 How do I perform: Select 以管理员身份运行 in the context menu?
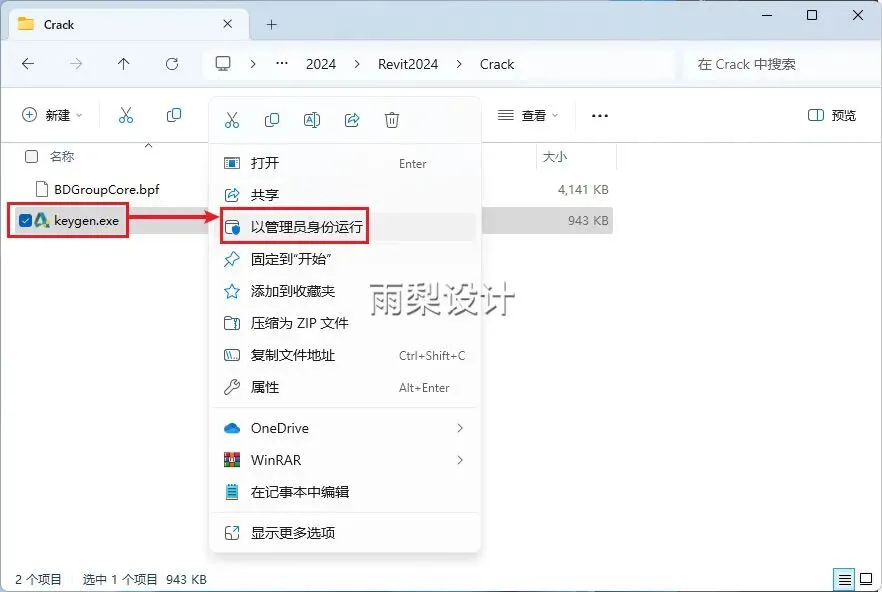344,227
